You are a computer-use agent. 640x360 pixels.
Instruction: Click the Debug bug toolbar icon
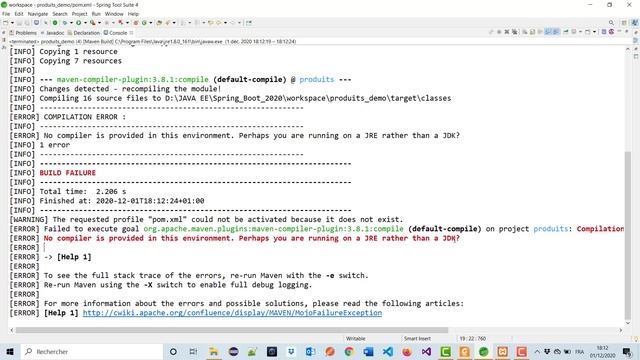[65, 23]
